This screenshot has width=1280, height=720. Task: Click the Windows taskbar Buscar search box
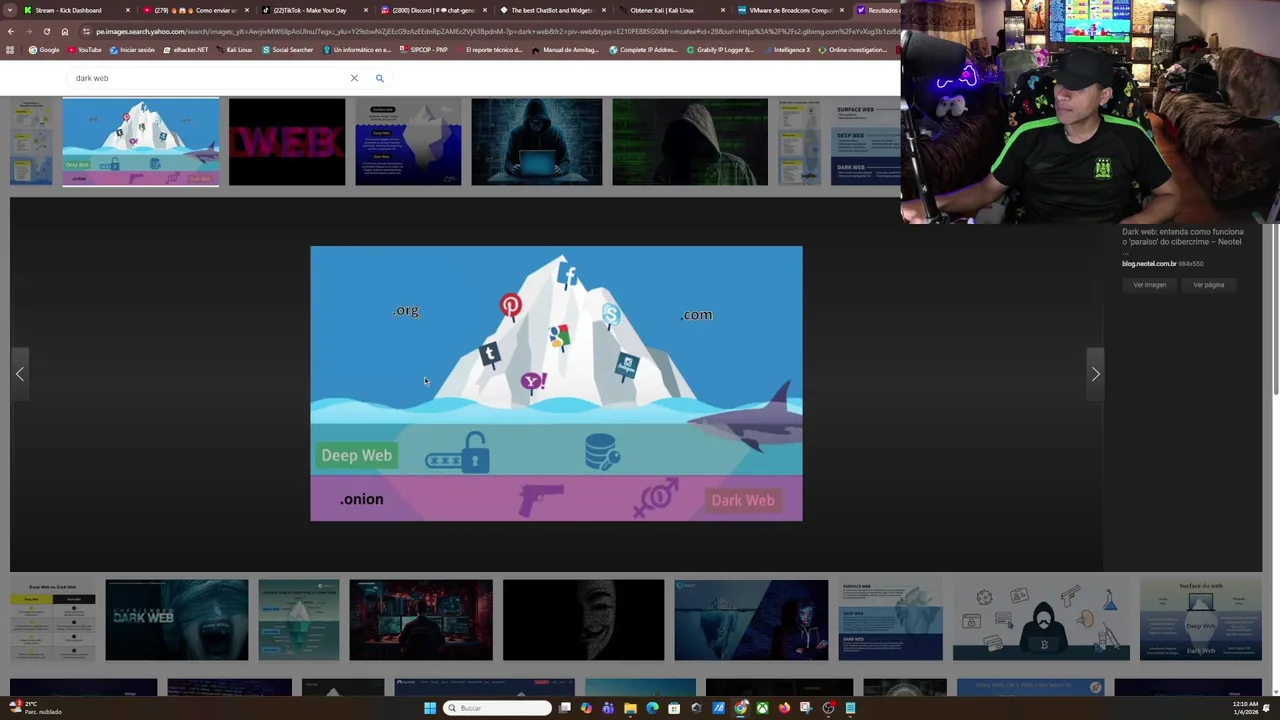(x=497, y=708)
